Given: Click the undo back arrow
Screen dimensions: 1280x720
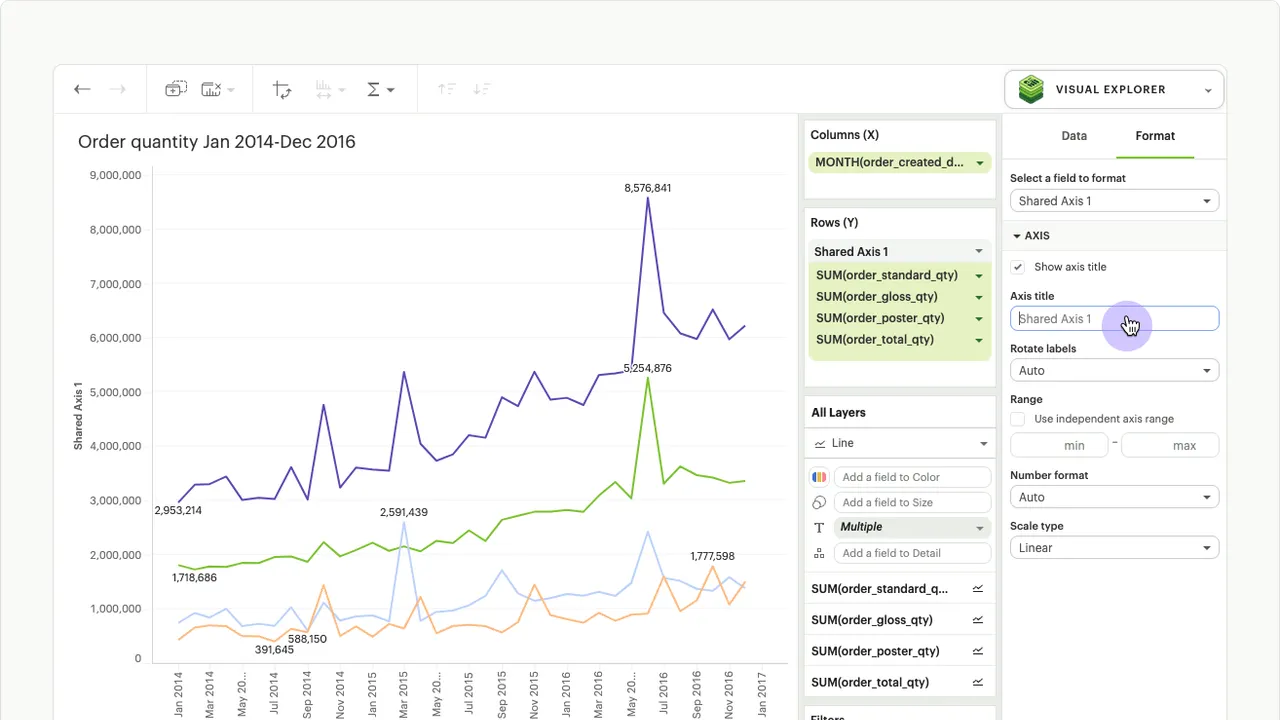Looking at the screenshot, I should tap(82, 89).
